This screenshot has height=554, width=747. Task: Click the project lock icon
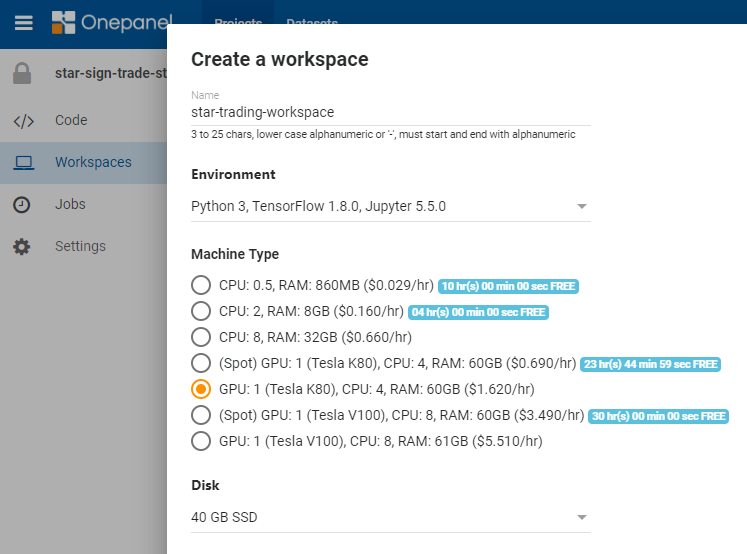tap(22, 74)
